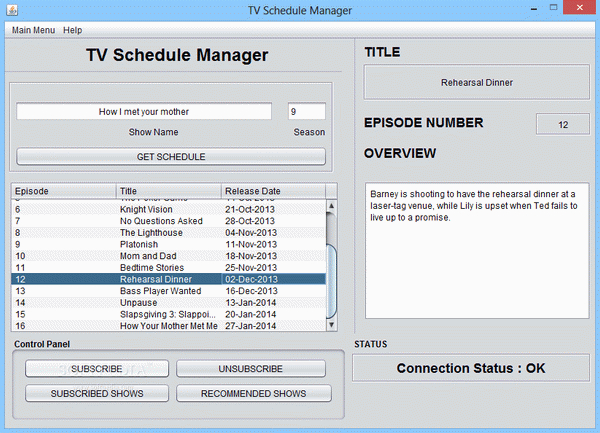Open the Help menu
The image size is (600, 433).
(x=73, y=30)
